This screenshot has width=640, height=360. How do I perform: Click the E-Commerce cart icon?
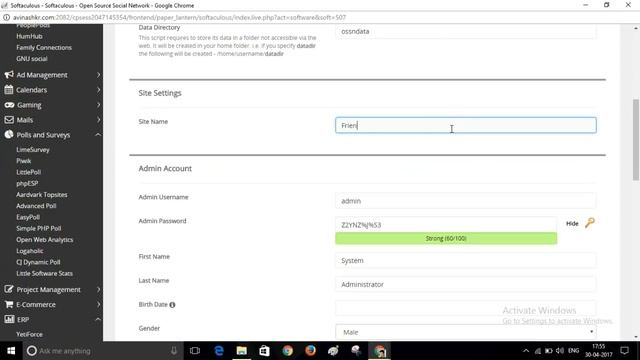[x=9, y=304]
